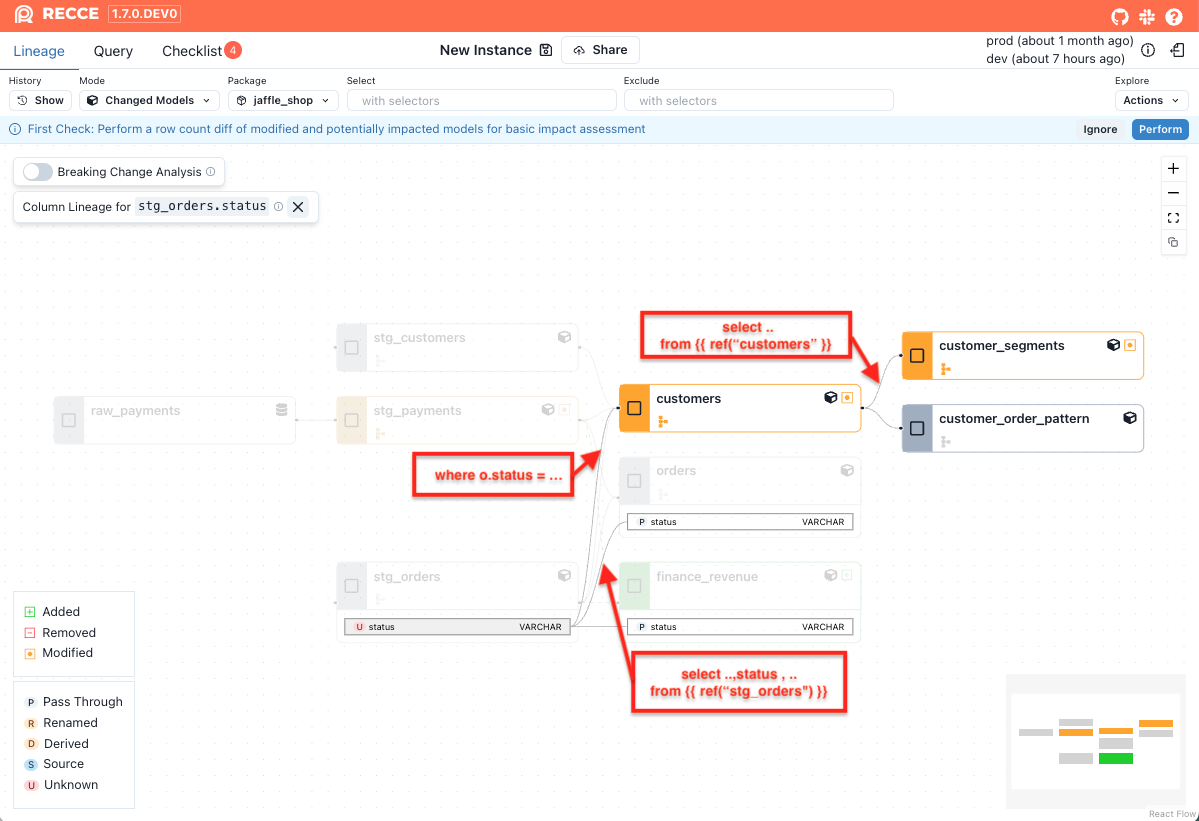
Task: Close the column lineage filter with X
Action: coord(298,207)
